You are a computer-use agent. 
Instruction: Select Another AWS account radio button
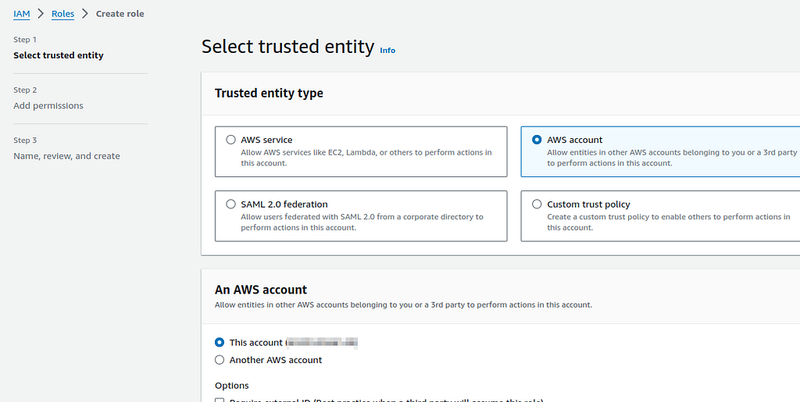click(219, 360)
